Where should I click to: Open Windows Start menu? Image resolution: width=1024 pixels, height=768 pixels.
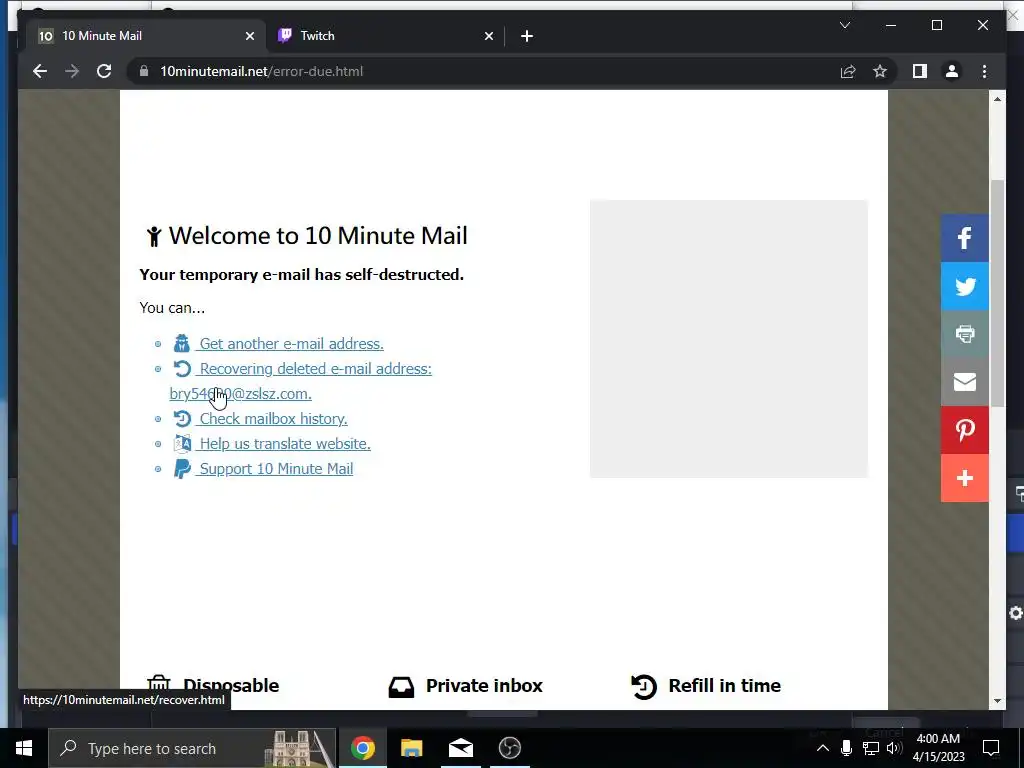click(24, 748)
